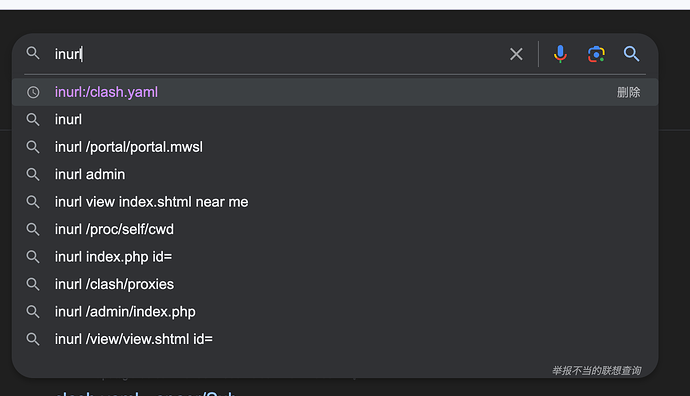The height and width of the screenshot is (396, 690).
Task: Select 'inurl /portal/portal.mwsl' suggestion
Action: 335,147
